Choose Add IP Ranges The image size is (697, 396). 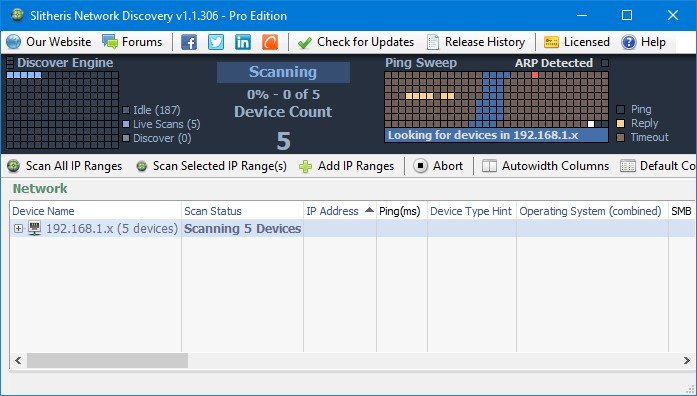(356, 166)
